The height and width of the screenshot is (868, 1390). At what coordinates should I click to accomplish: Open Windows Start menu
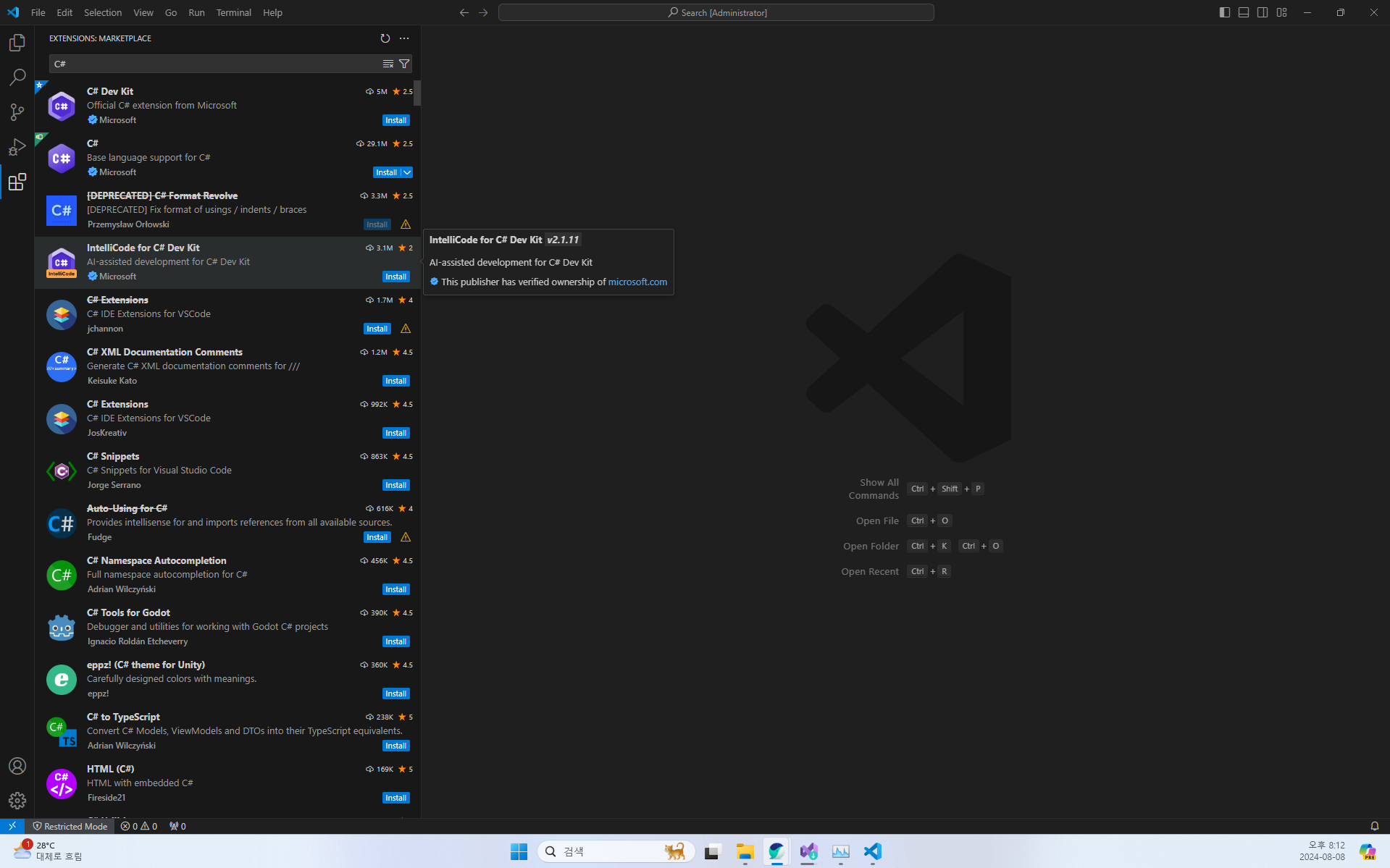pyautogui.click(x=519, y=851)
